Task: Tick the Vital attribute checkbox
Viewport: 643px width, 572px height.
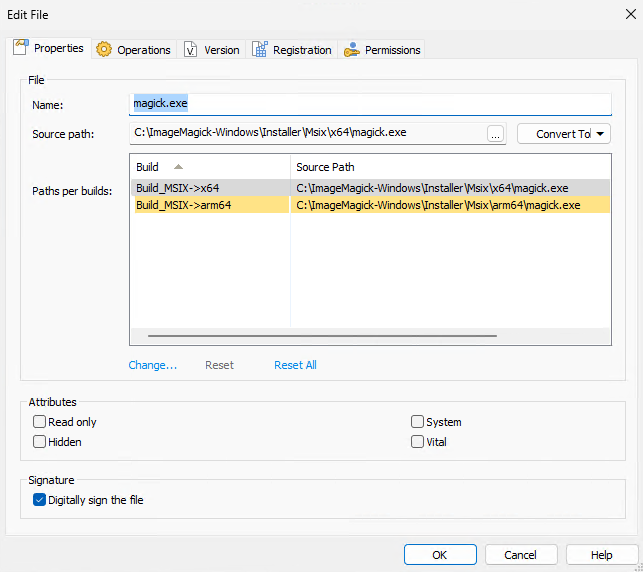Action: point(418,442)
